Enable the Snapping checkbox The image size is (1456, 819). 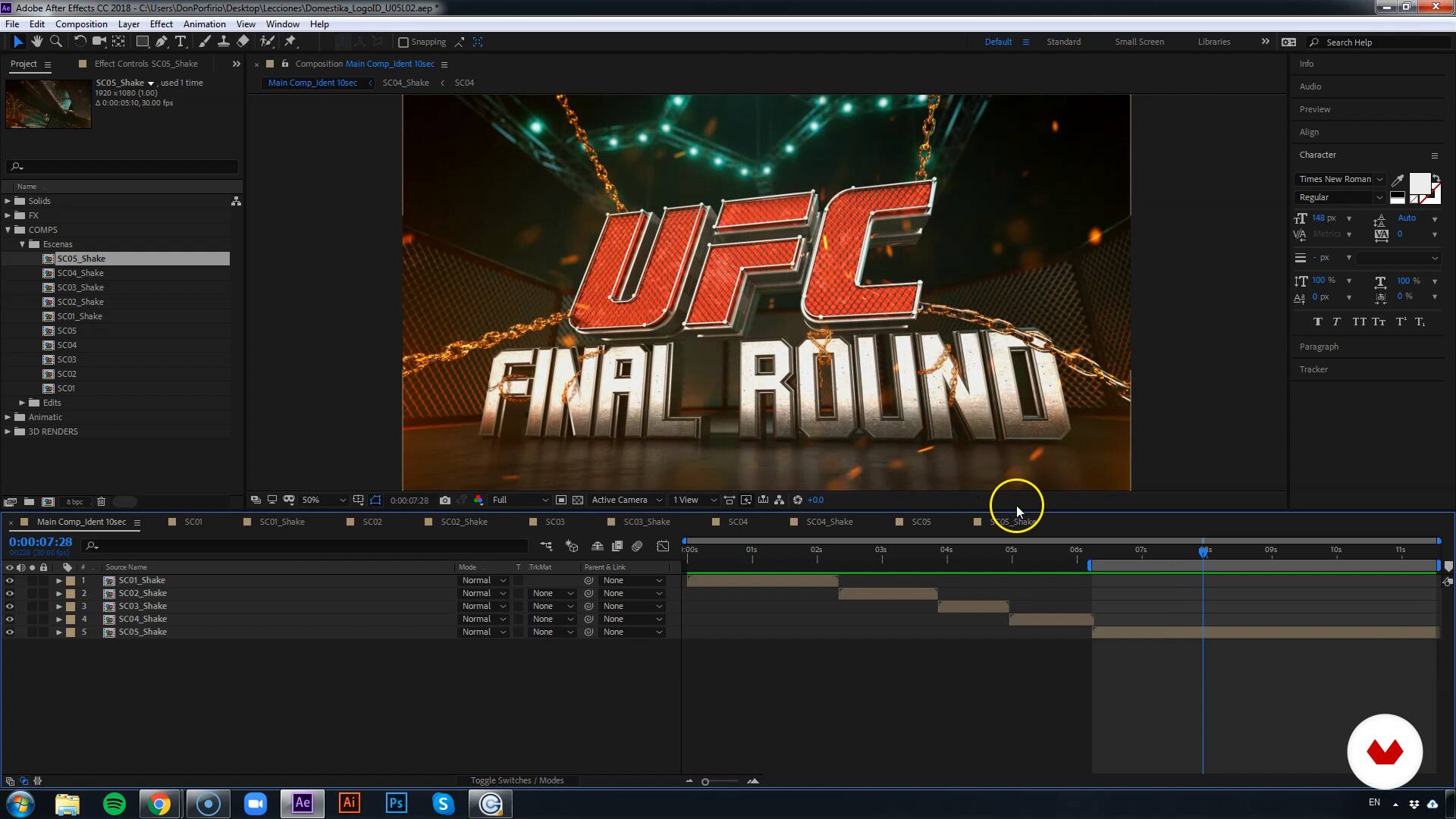[x=403, y=42]
